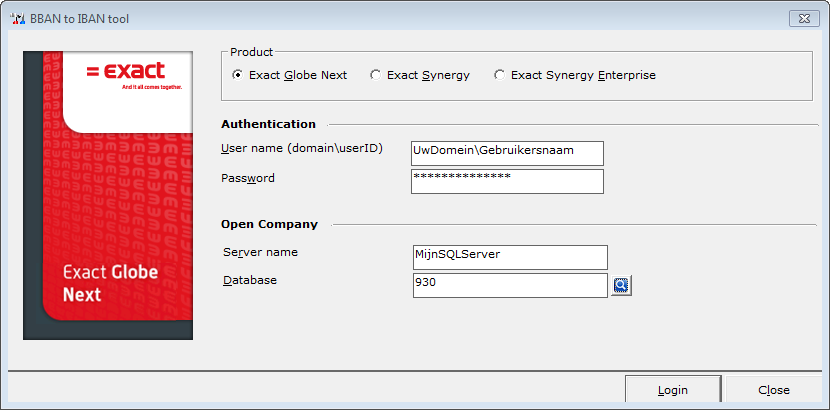Dismiss the dialog using the bottom Close button
Screen dimensions: 830x410
tap(774, 390)
